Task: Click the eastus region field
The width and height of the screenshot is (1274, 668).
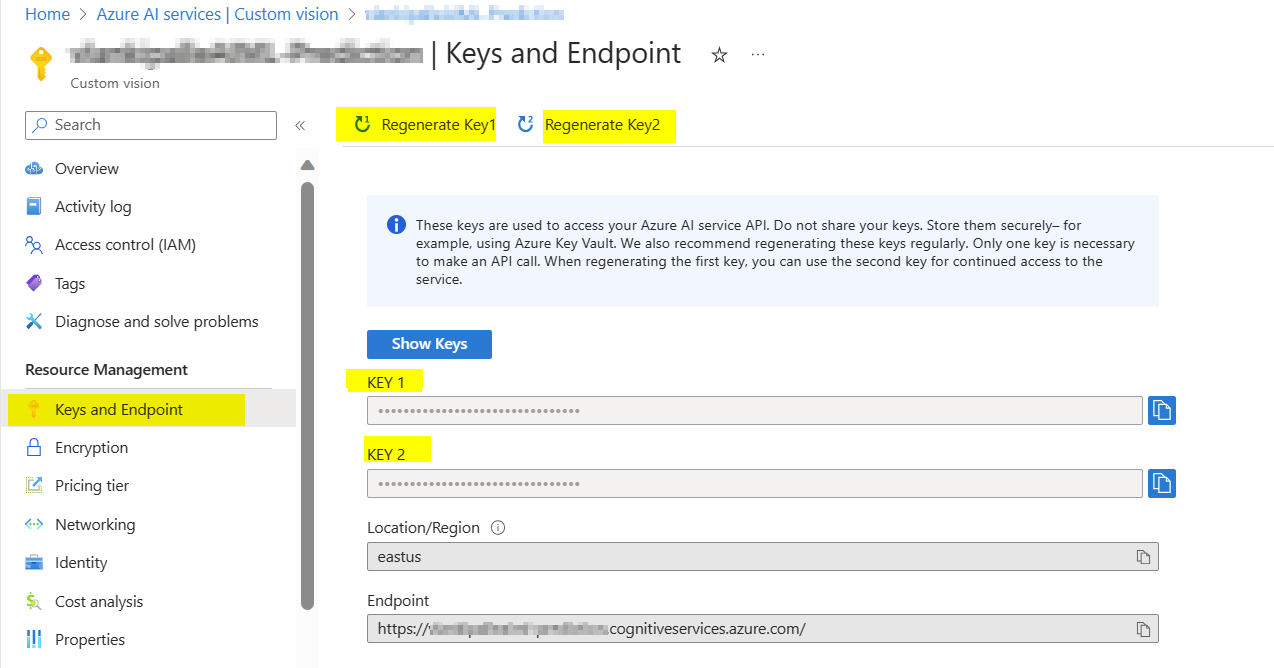Action: coord(763,557)
